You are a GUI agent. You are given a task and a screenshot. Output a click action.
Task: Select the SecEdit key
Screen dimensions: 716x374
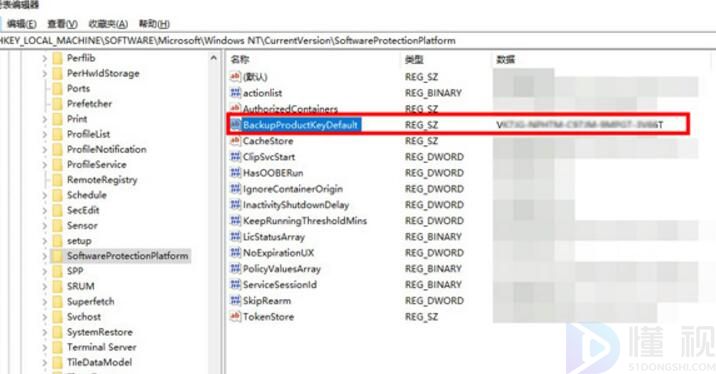pos(83,210)
